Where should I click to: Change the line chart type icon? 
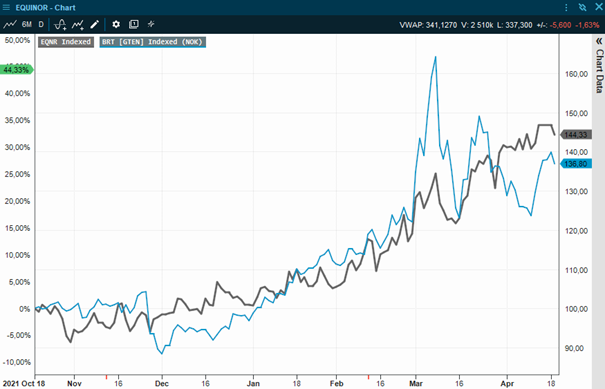10,24
